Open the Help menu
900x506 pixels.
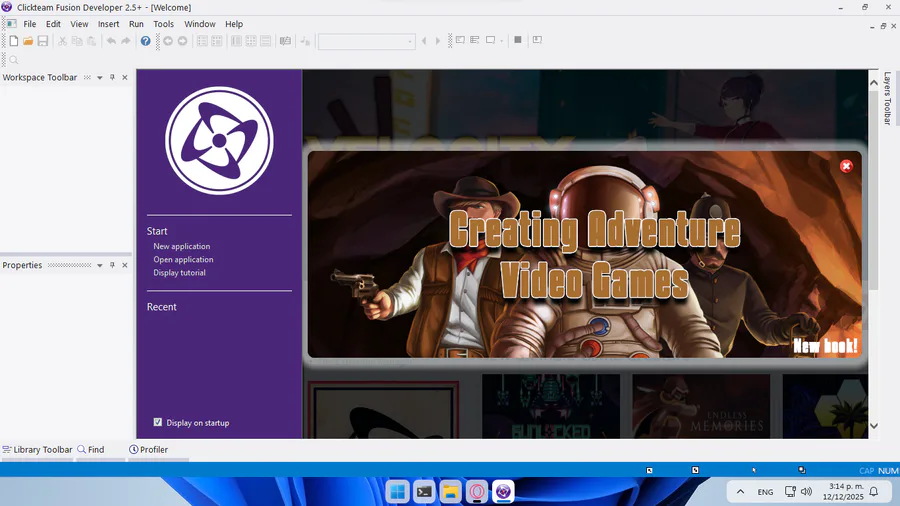click(234, 24)
